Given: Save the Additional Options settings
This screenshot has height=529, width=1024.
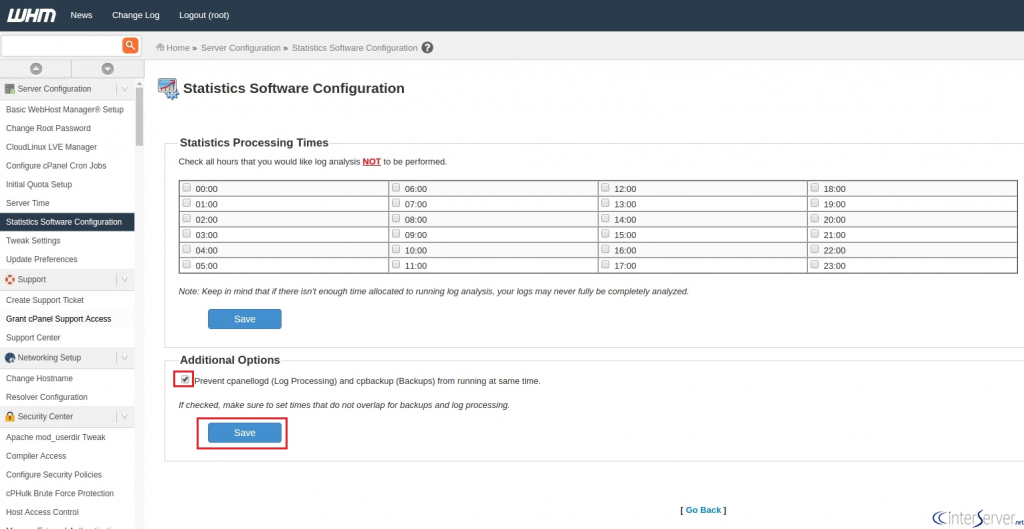Looking at the screenshot, I should click(x=245, y=433).
